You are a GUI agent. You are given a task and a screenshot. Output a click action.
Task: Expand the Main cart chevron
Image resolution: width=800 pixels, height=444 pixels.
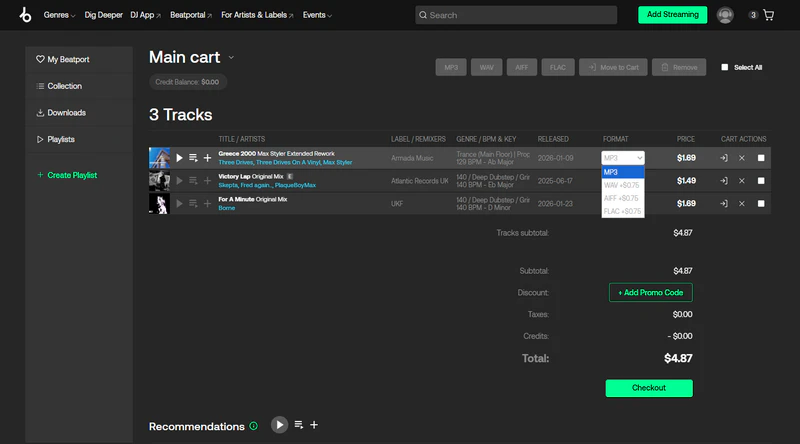(x=231, y=58)
